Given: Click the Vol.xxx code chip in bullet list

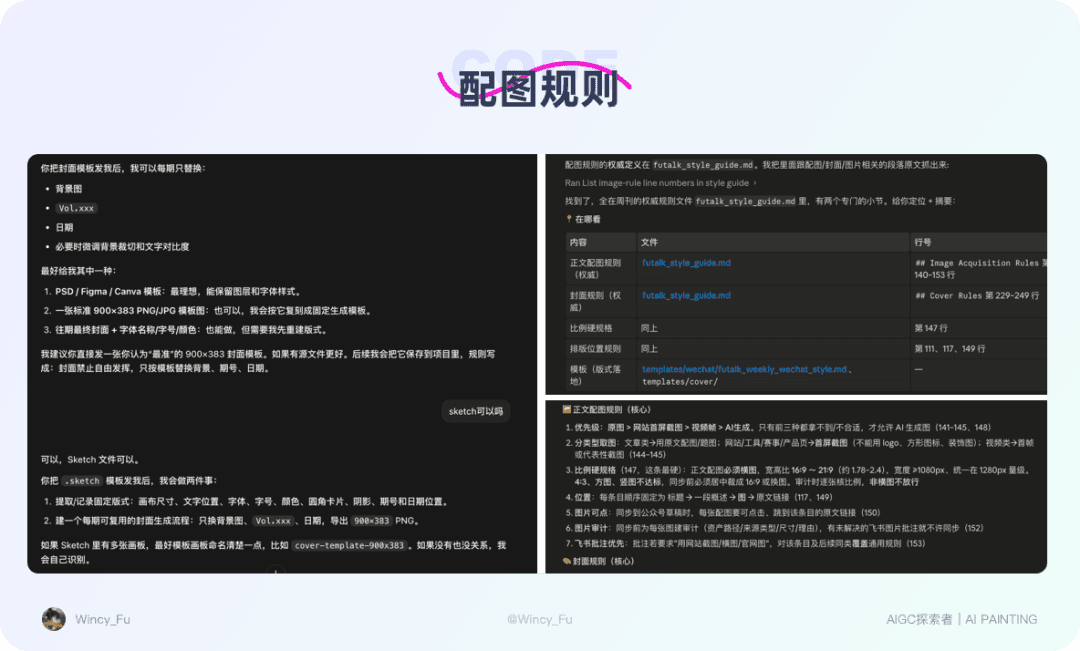Looking at the screenshot, I should point(76,208).
